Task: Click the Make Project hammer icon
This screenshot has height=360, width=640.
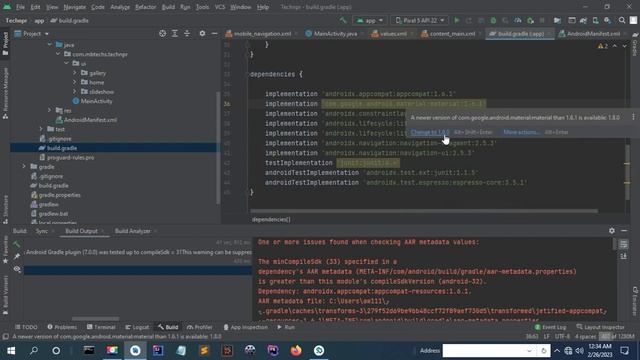Action: point(343,20)
